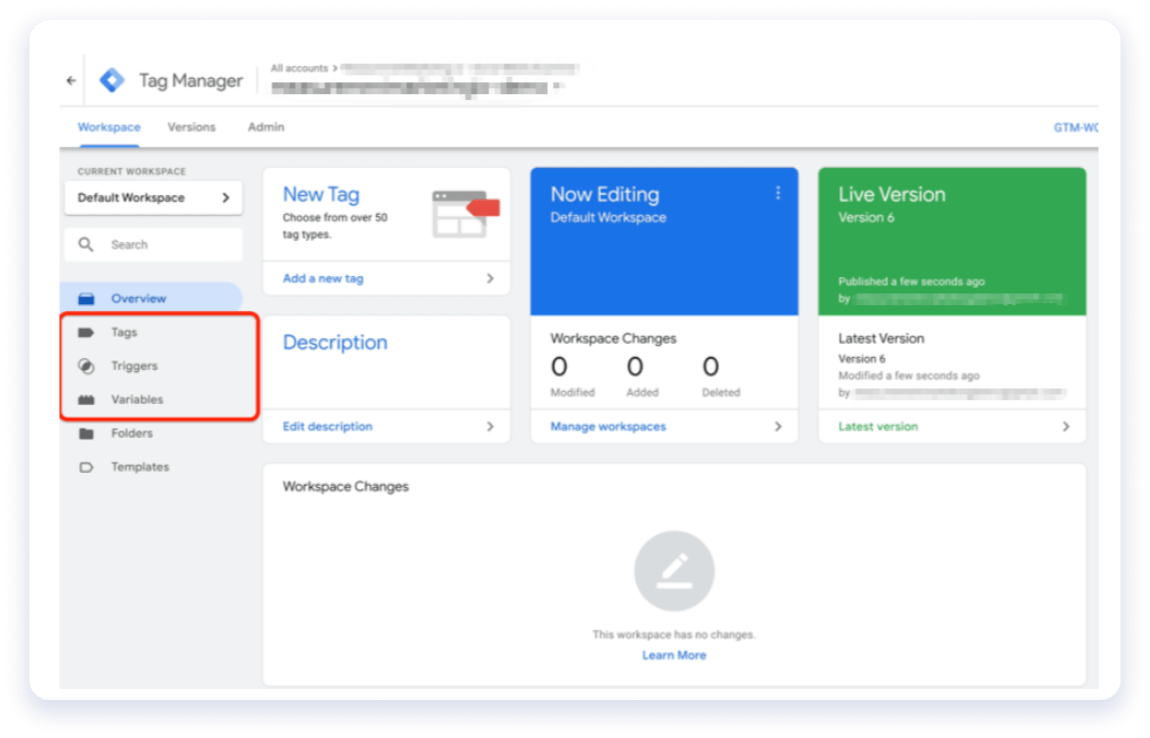1150x738 pixels.
Task: Click the Tag Manager diamond logo
Action: coord(112,80)
